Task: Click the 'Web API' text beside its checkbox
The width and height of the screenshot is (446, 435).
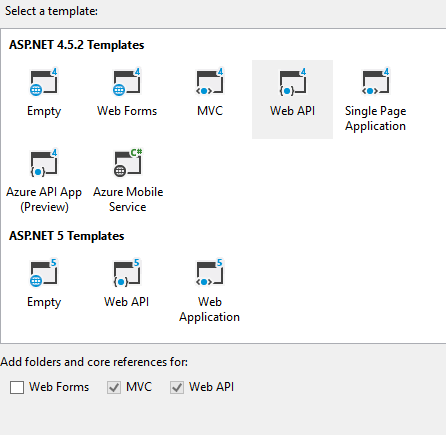Action: pos(211,387)
